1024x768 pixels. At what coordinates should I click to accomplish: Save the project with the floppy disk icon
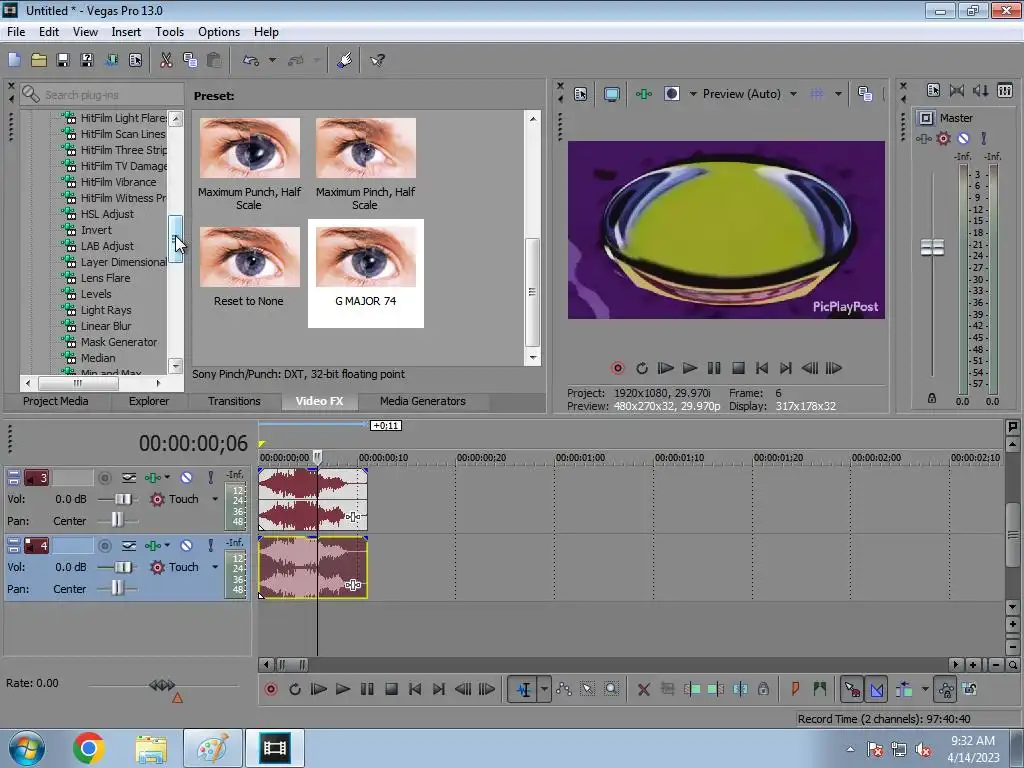[63, 61]
